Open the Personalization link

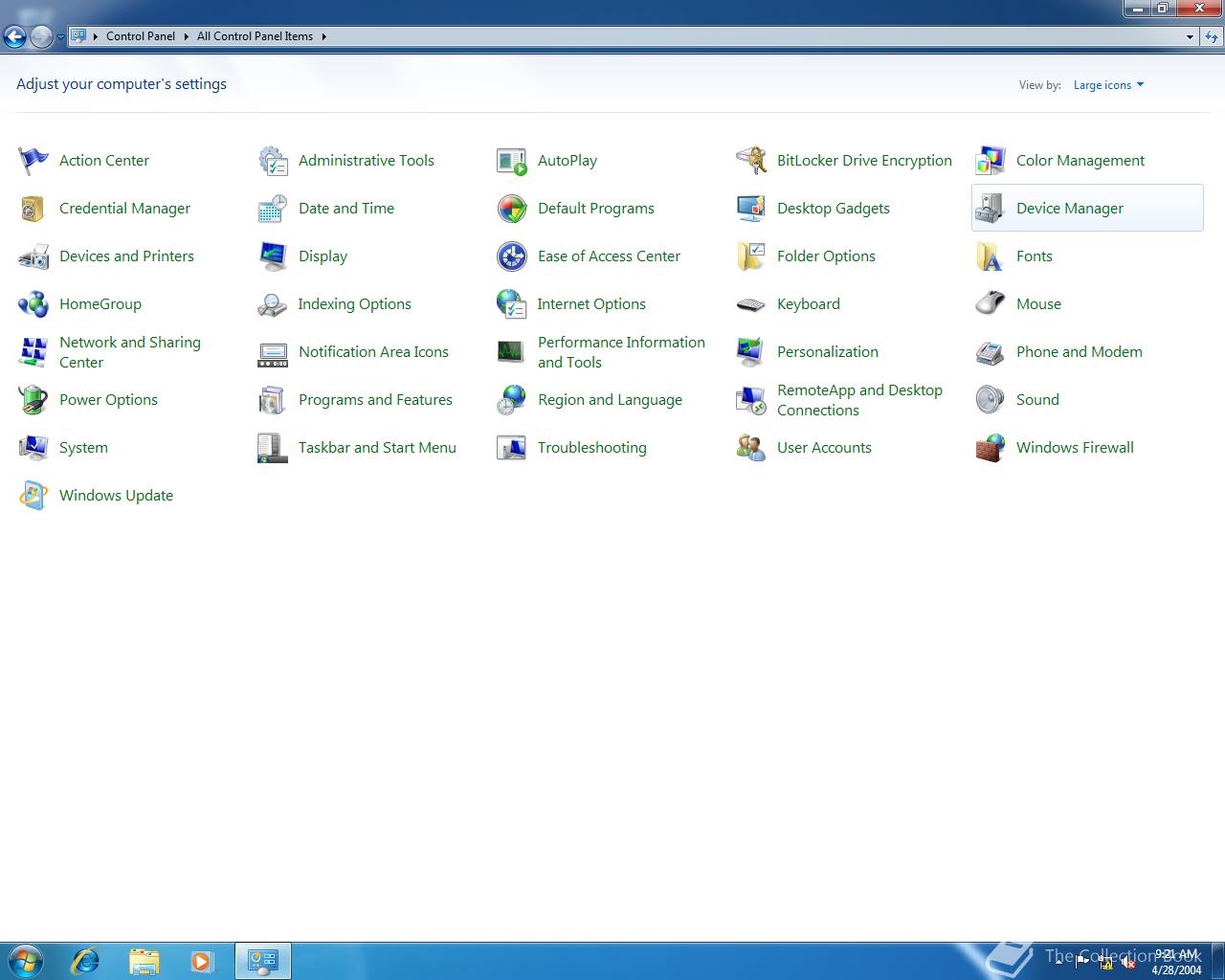[x=828, y=352]
